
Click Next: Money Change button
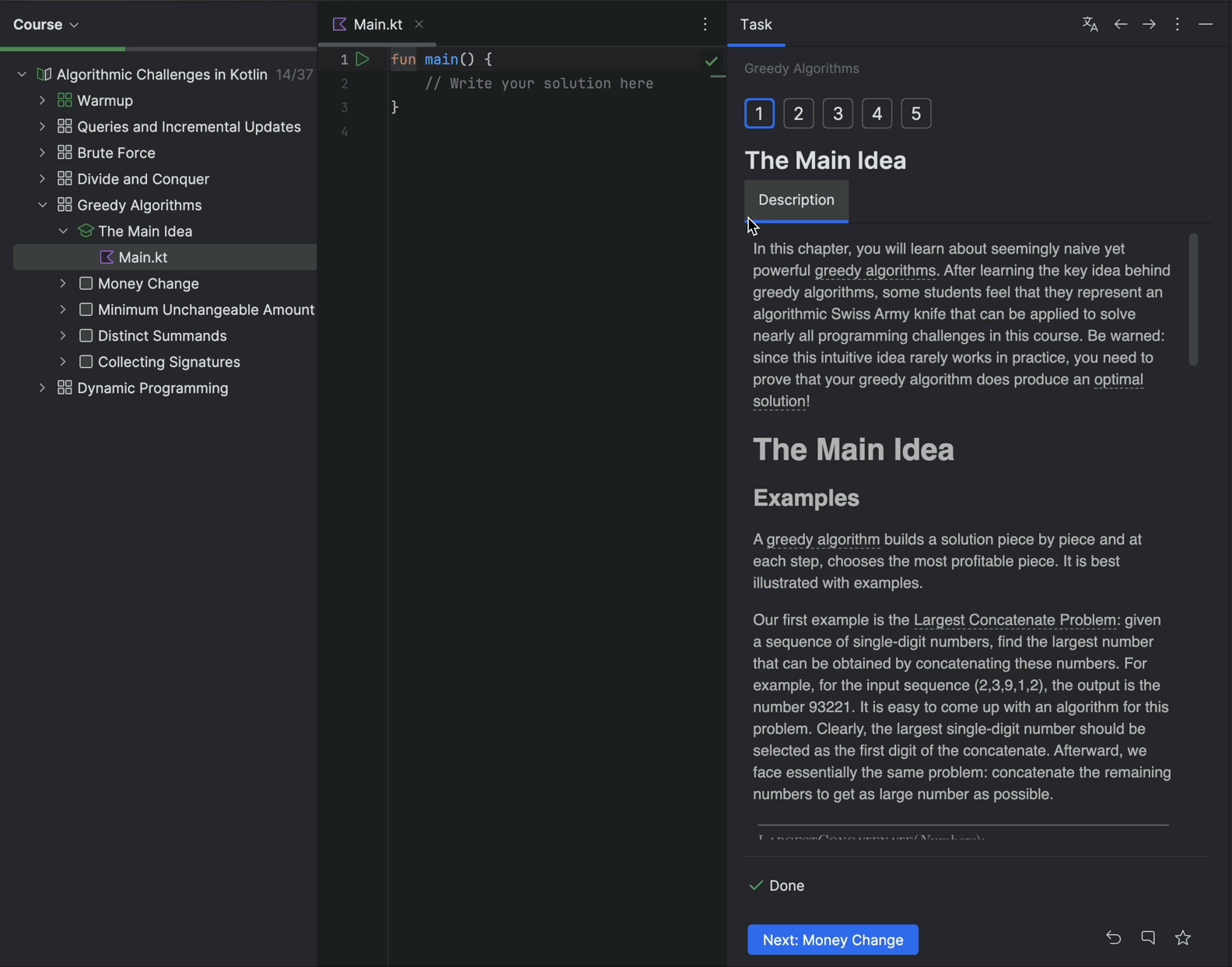click(832, 940)
